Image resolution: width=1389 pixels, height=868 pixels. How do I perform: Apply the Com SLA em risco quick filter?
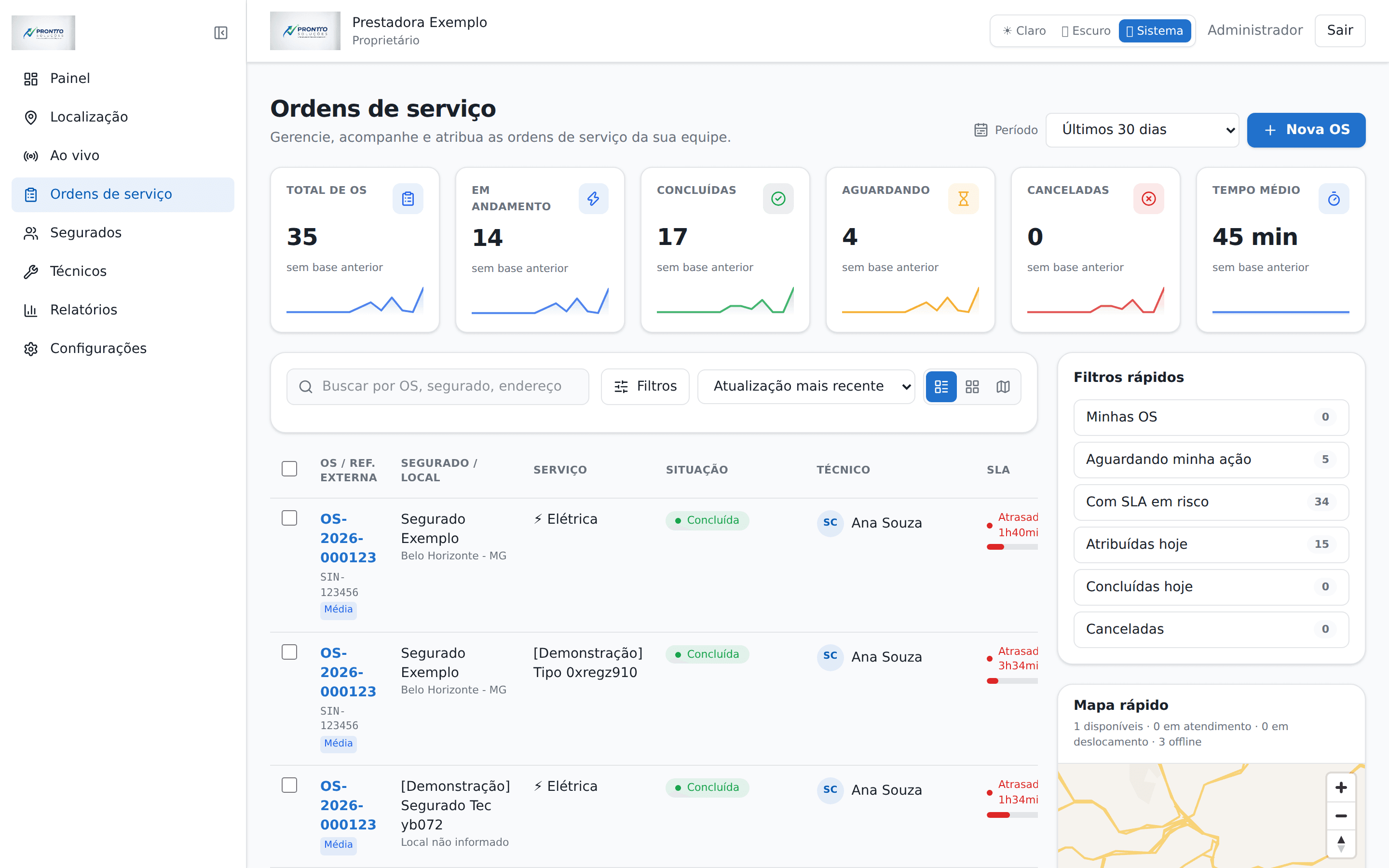point(1211,502)
